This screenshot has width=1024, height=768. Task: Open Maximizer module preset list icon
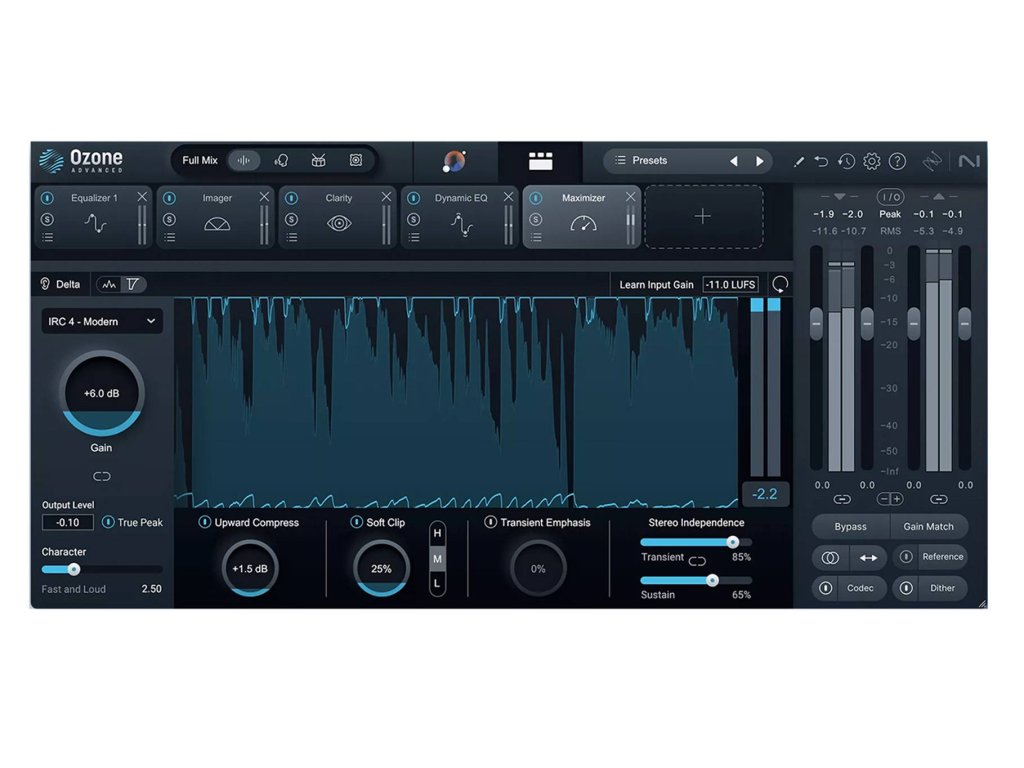click(536, 237)
